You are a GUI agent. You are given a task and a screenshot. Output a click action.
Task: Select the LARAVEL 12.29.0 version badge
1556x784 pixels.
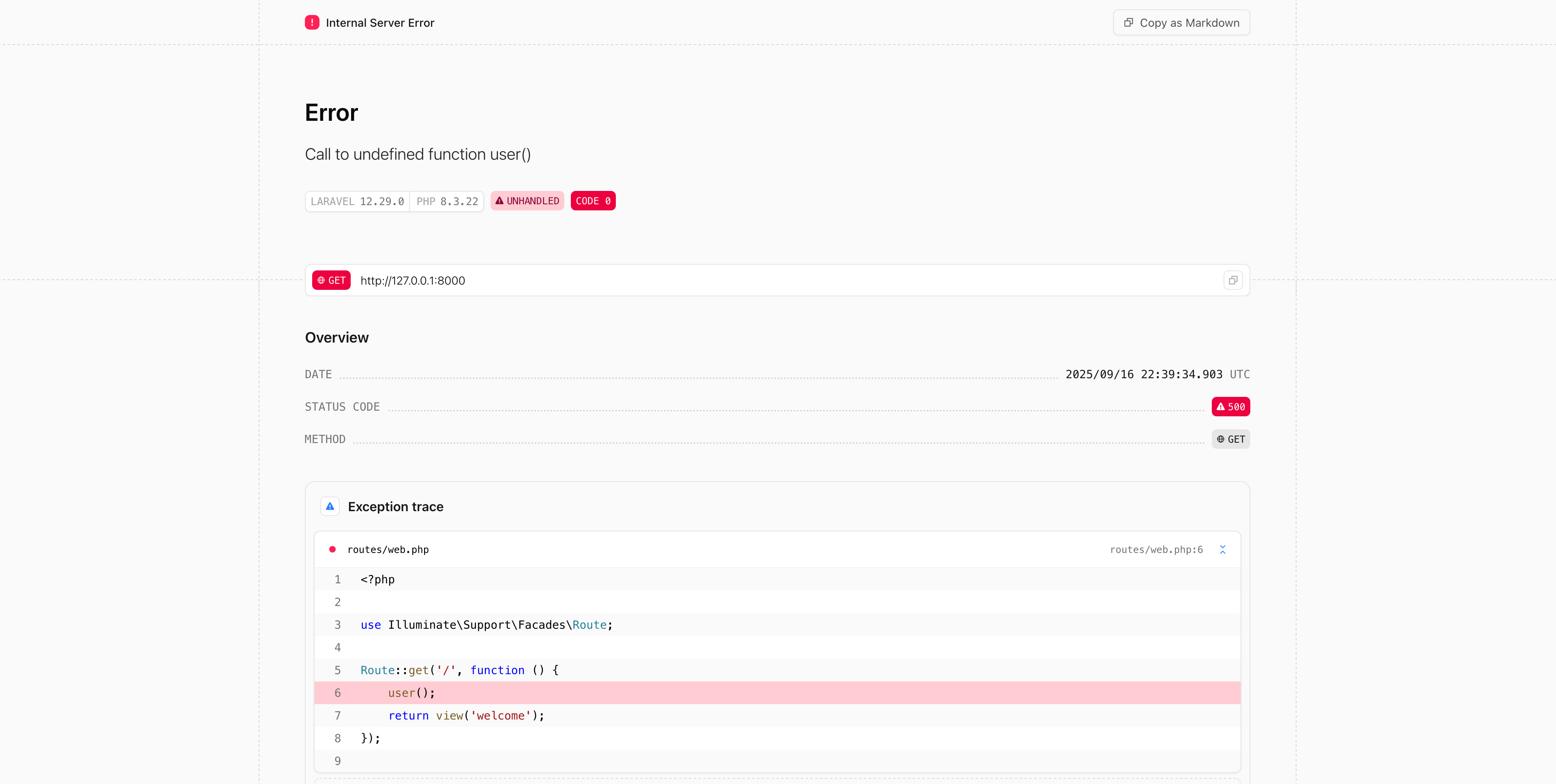[357, 201]
